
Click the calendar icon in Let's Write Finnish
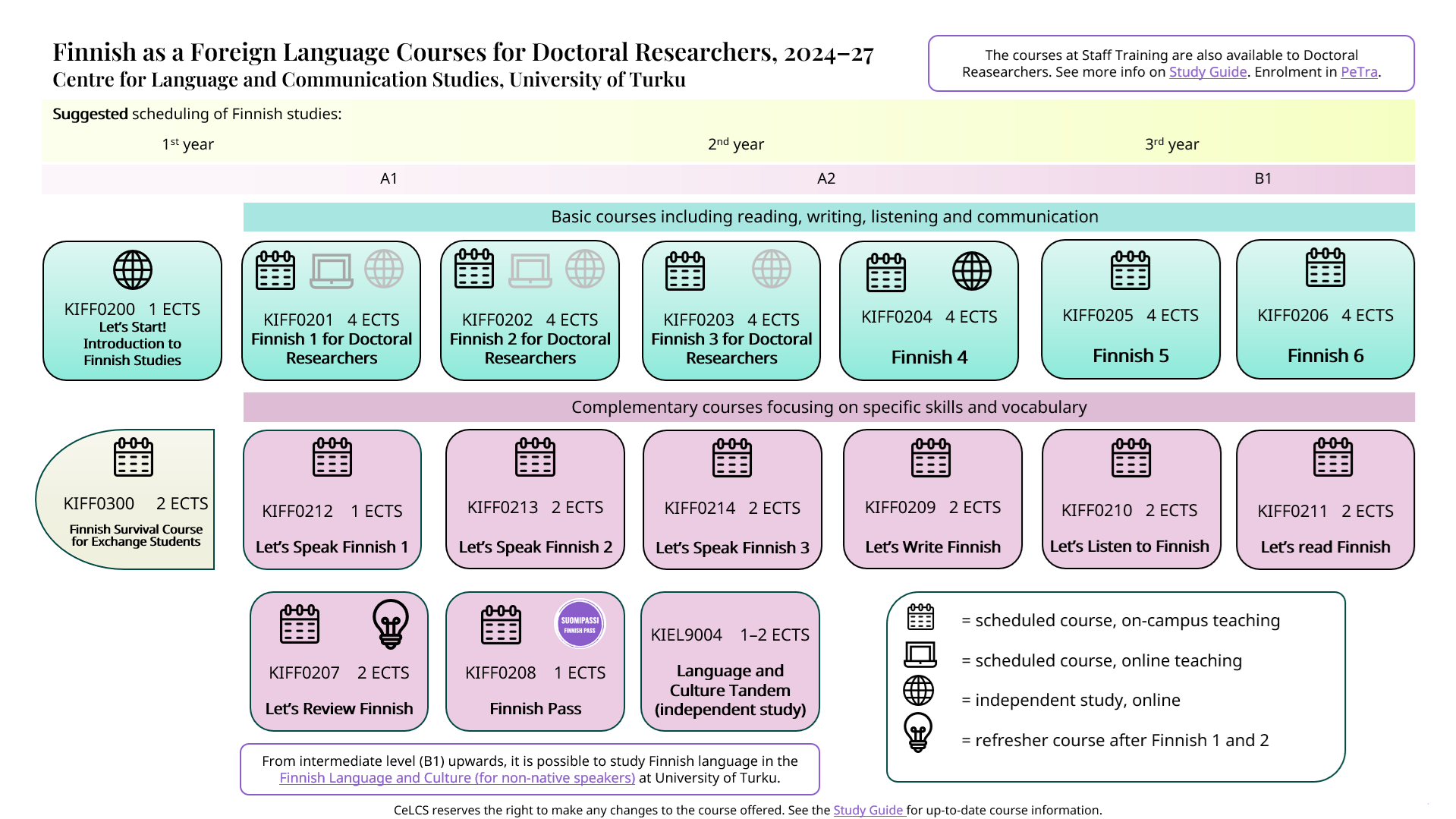click(931, 458)
